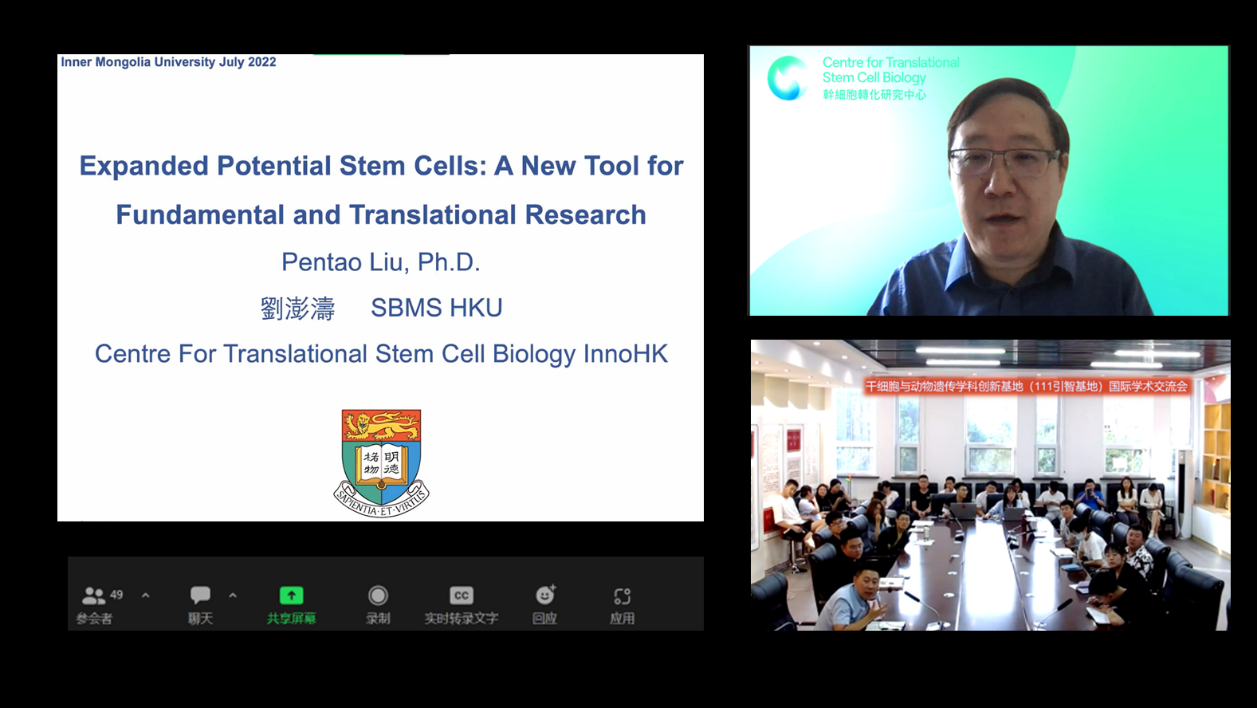This screenshot has width=1257, height=708.
Task: Expand the caret next to participants count
Action: (146, 596)
